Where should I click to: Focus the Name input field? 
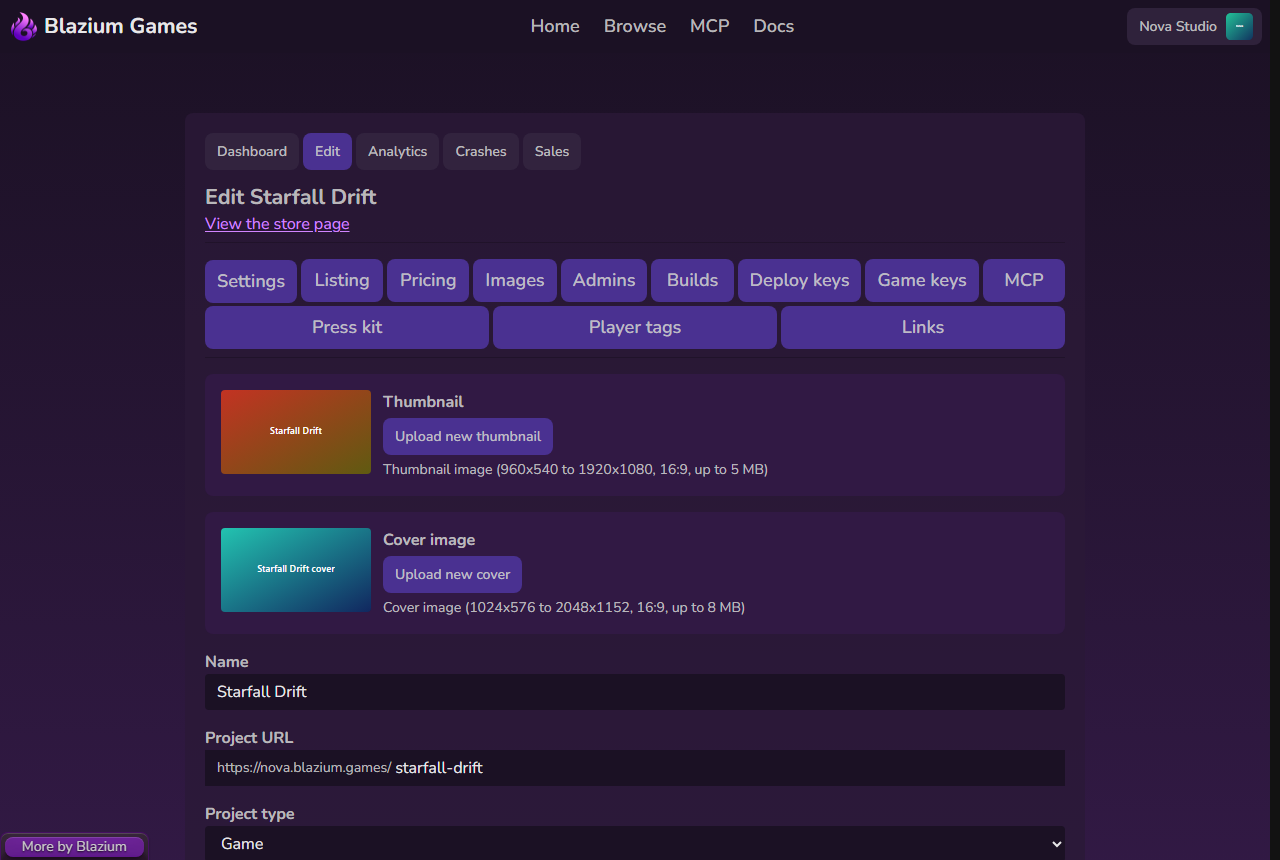coord(635,692)
